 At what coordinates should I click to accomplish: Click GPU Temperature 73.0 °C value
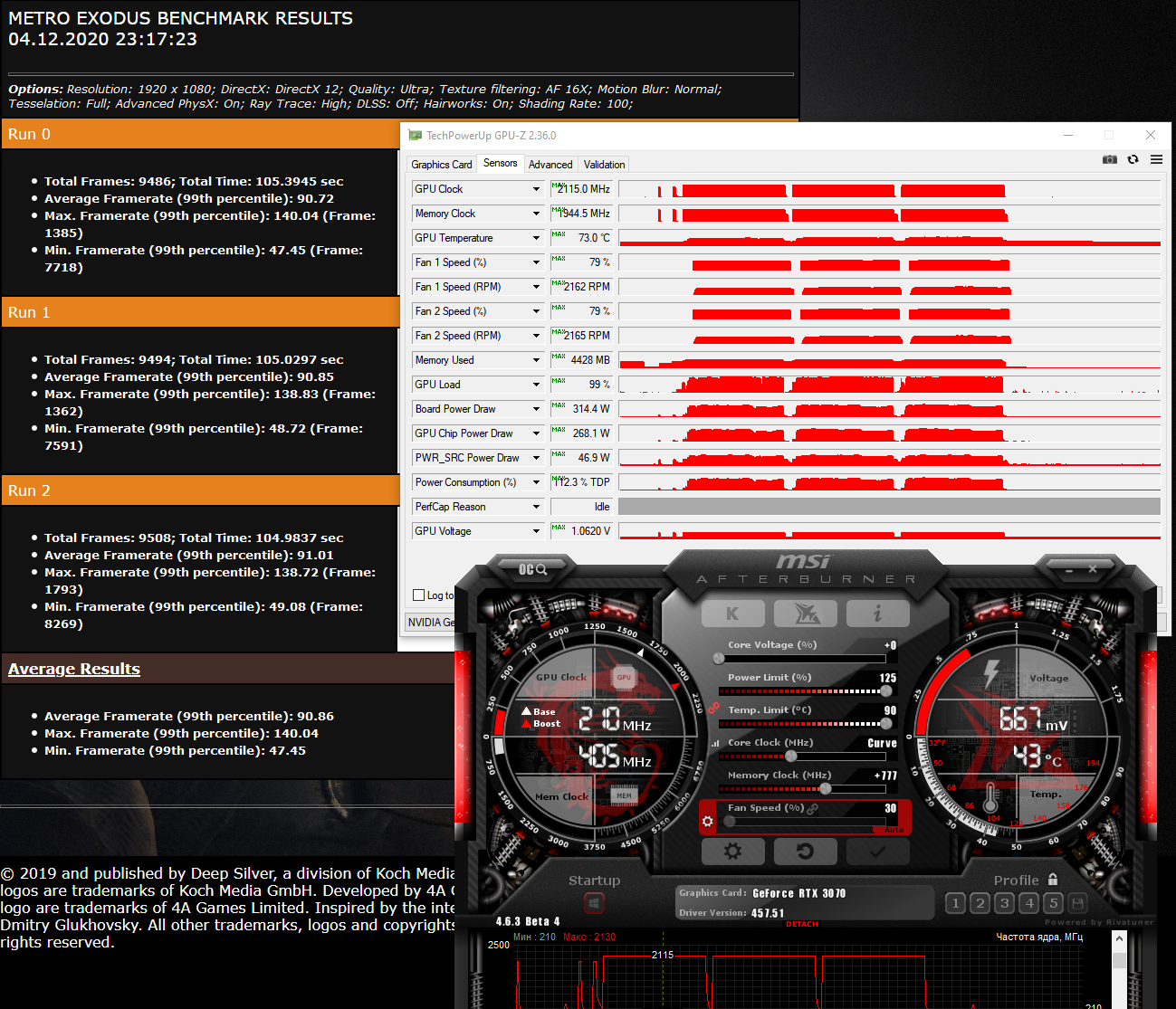coord(581,238)
